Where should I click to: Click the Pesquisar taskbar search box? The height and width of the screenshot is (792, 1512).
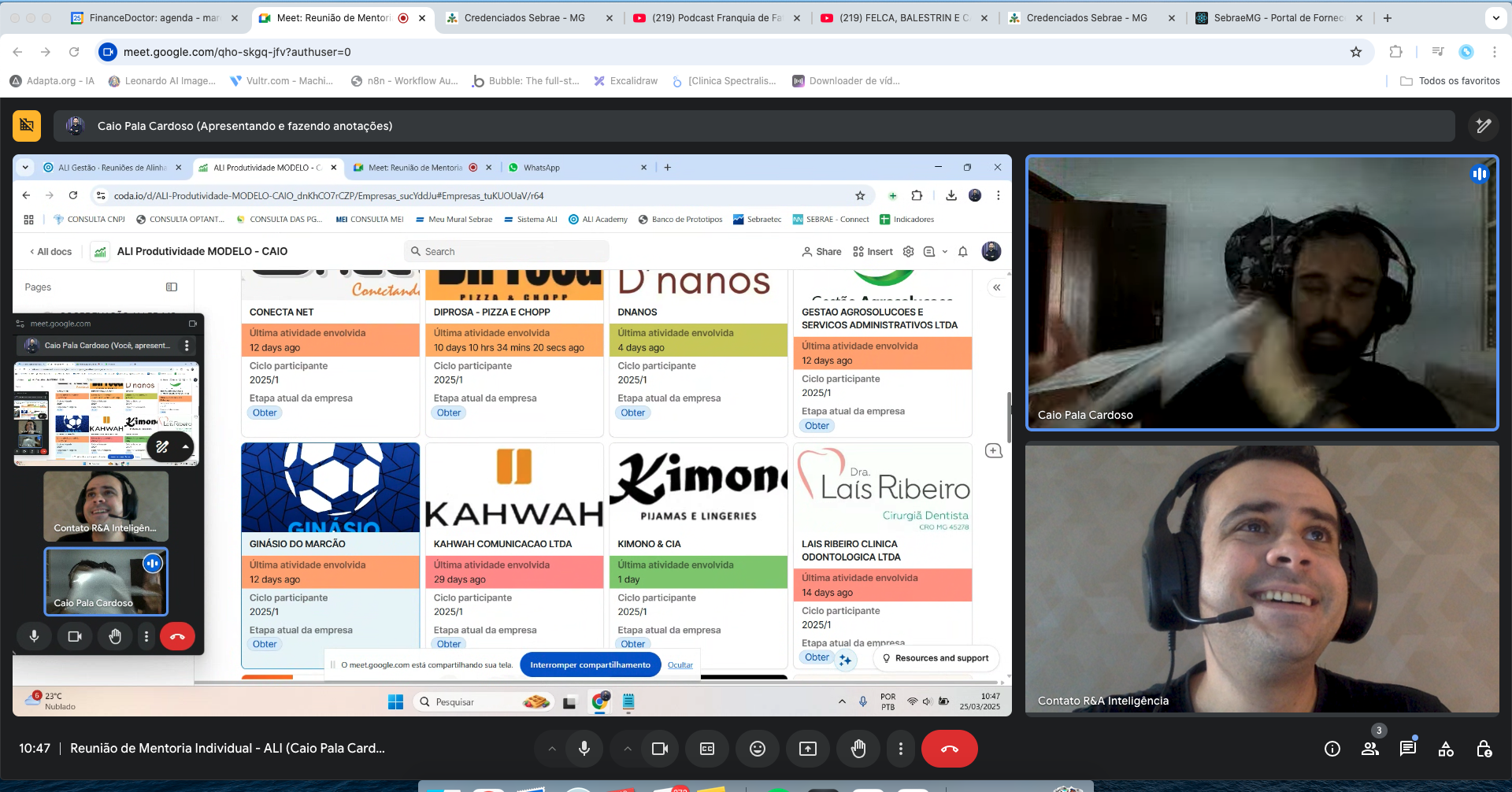coord(484,701)
